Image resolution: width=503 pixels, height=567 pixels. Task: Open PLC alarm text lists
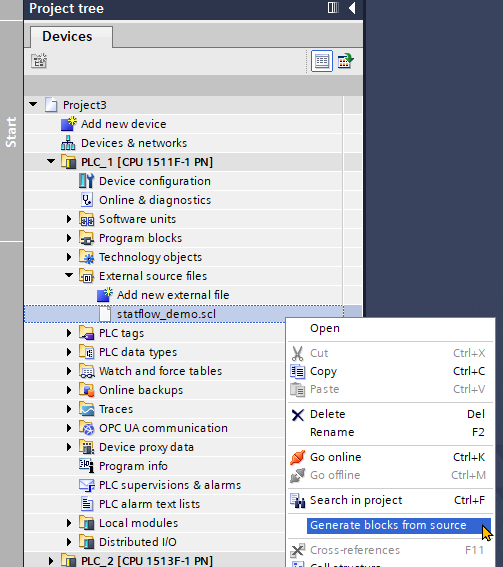[149, 504]
